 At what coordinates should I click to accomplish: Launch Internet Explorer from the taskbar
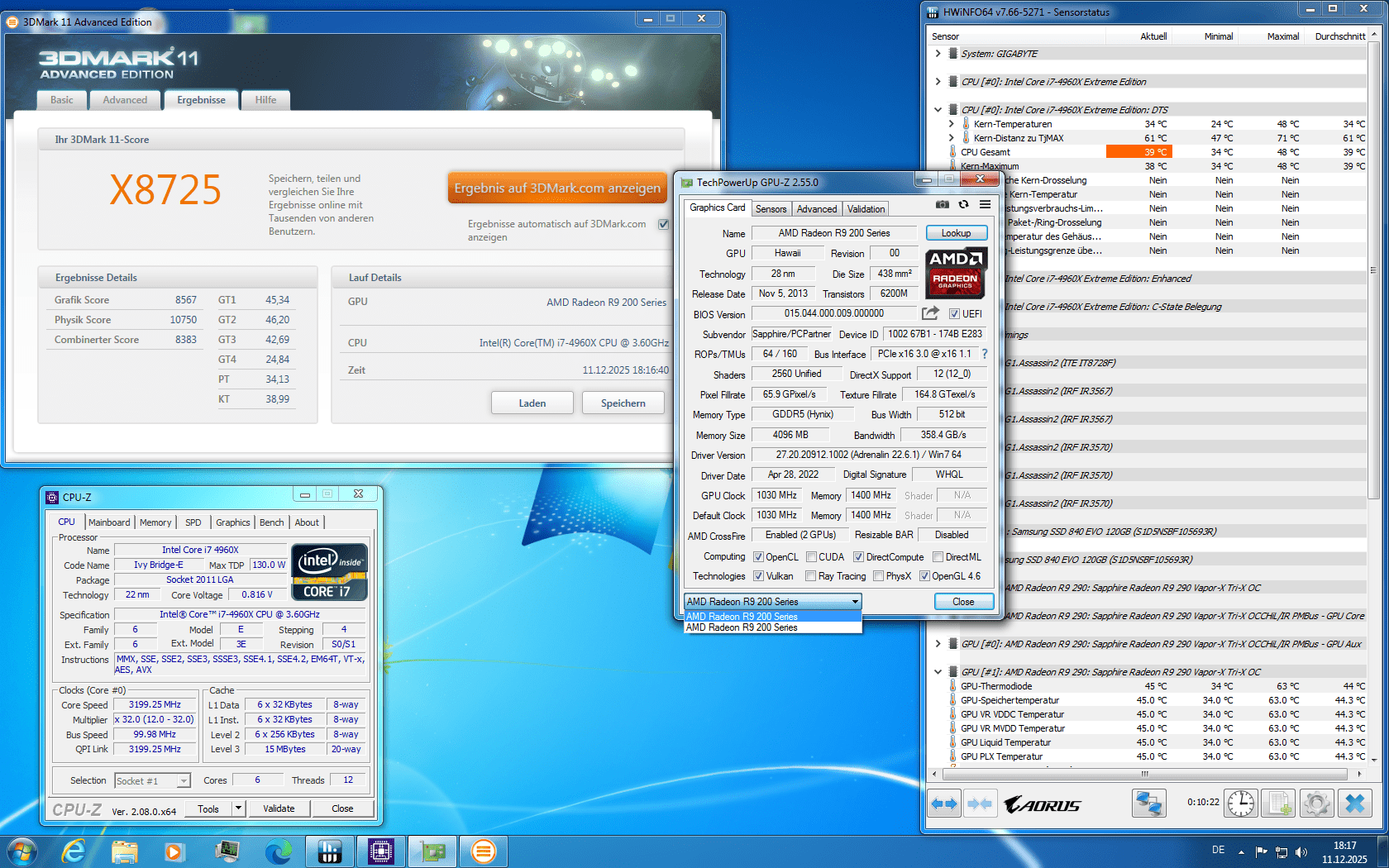coord(74,851)
